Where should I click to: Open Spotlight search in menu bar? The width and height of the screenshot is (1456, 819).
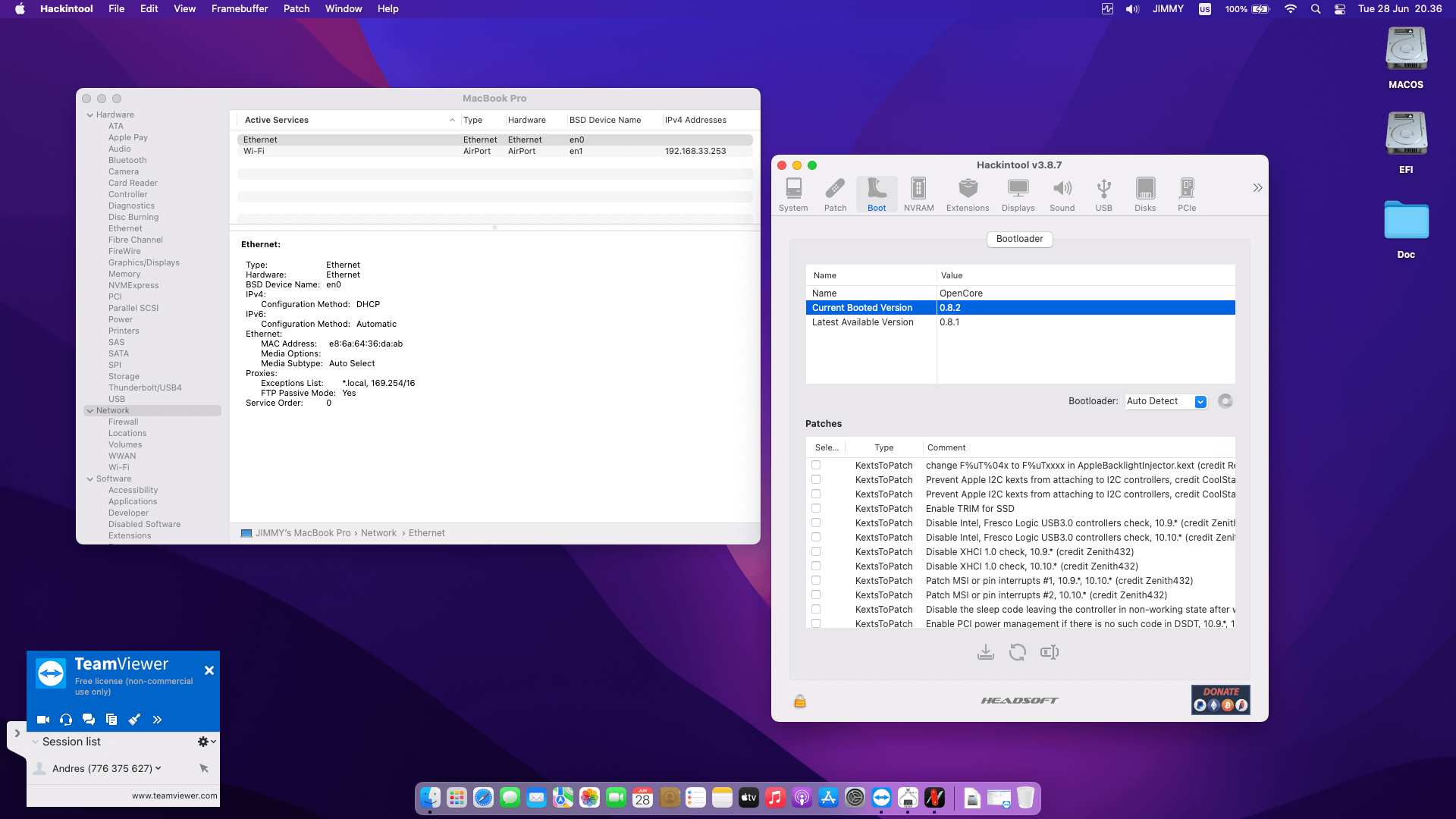pos(1316,9)
